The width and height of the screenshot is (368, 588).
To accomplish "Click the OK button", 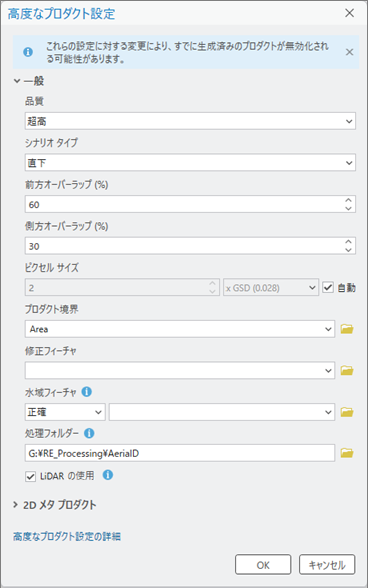I will click(x=263, y=565).
